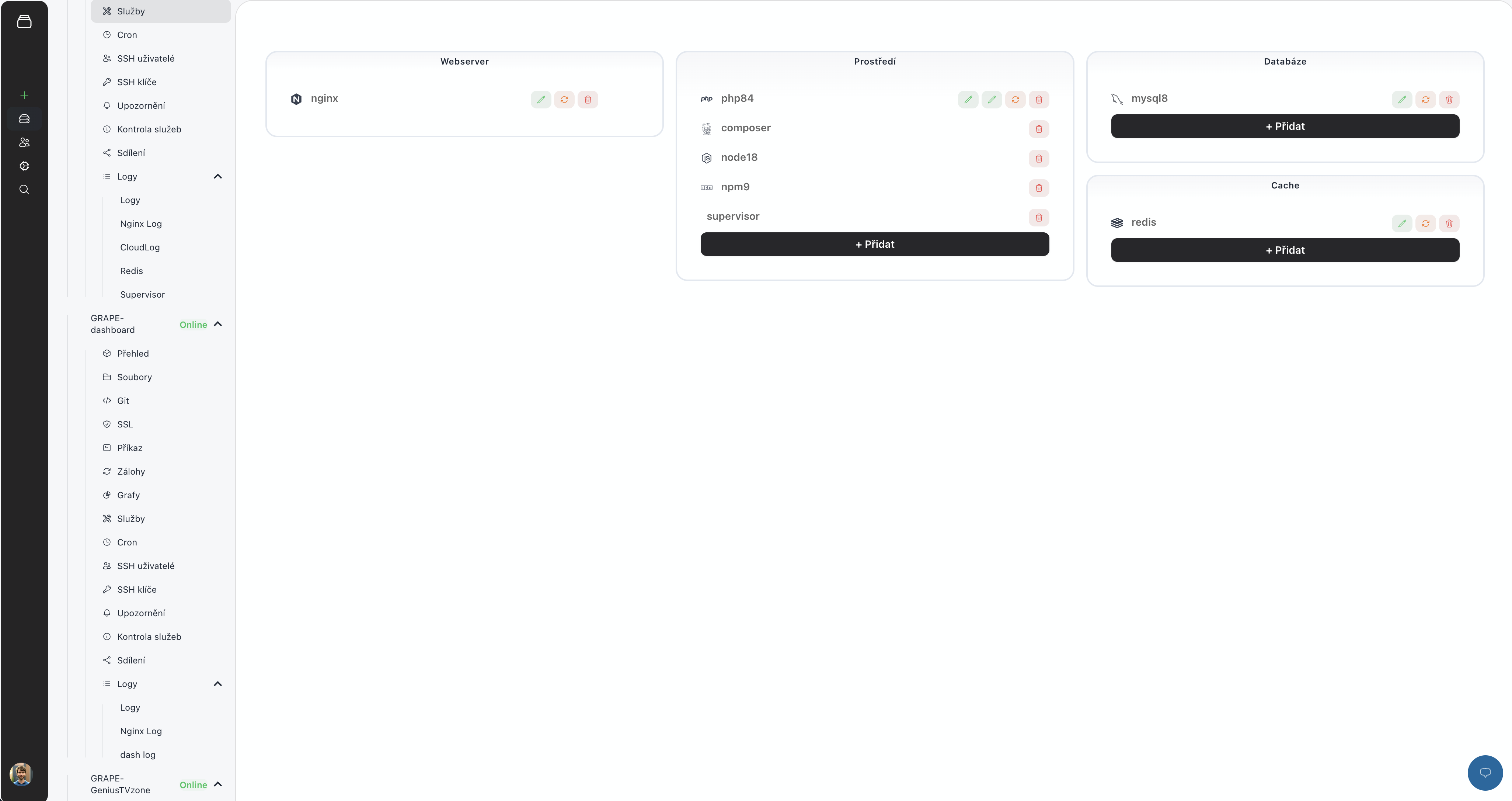Open user avatar profile picture
The height and width of the screenshot is (801, 1512).
21,774
